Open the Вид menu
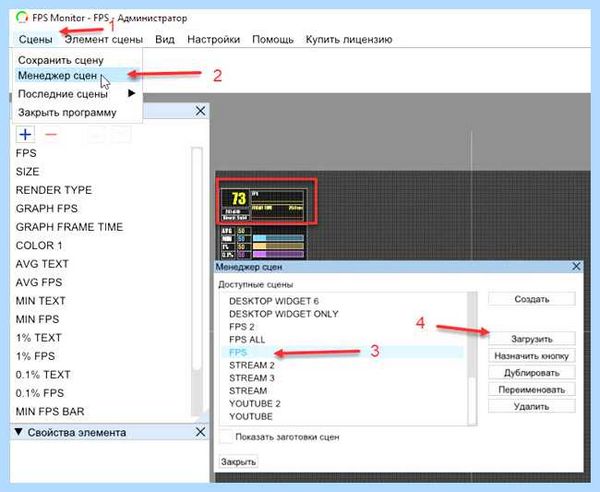The width and height of the screenshot is (600, 492). tap(165, 39)
